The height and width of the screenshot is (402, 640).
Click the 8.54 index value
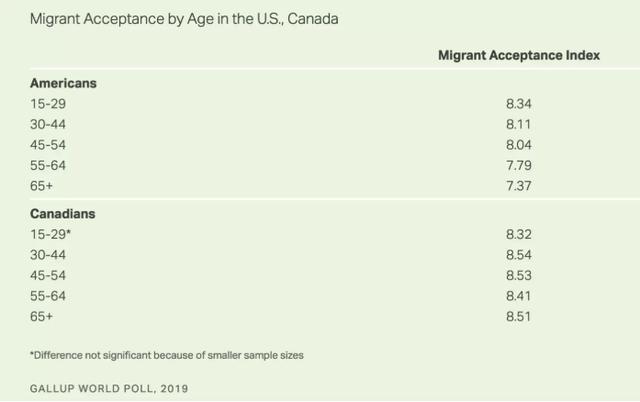tap(519, 255)
